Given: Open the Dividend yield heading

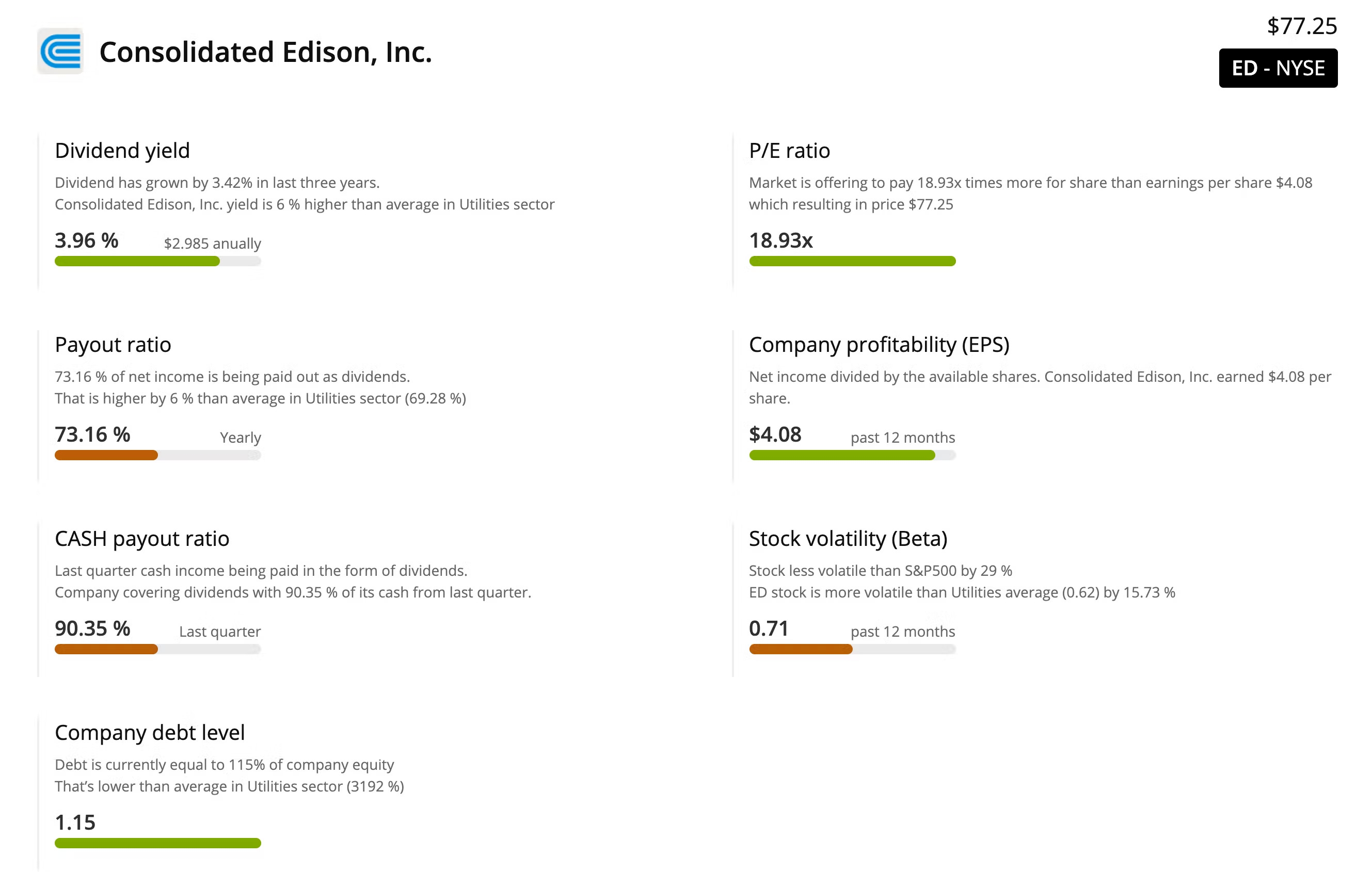Looking at the screenshot, I should [x=122, y=151].
